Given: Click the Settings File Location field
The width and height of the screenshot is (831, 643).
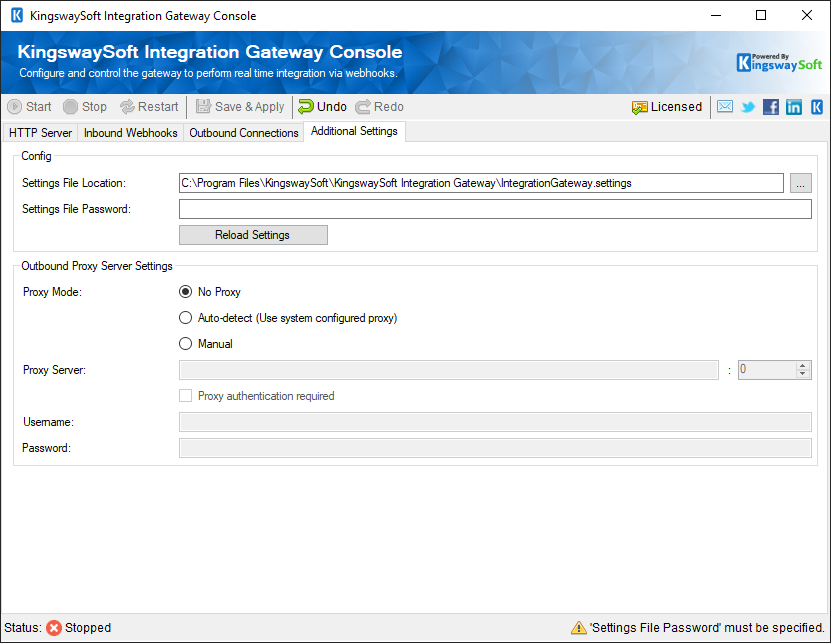Looking at the screenshot, I should point(481,183).
